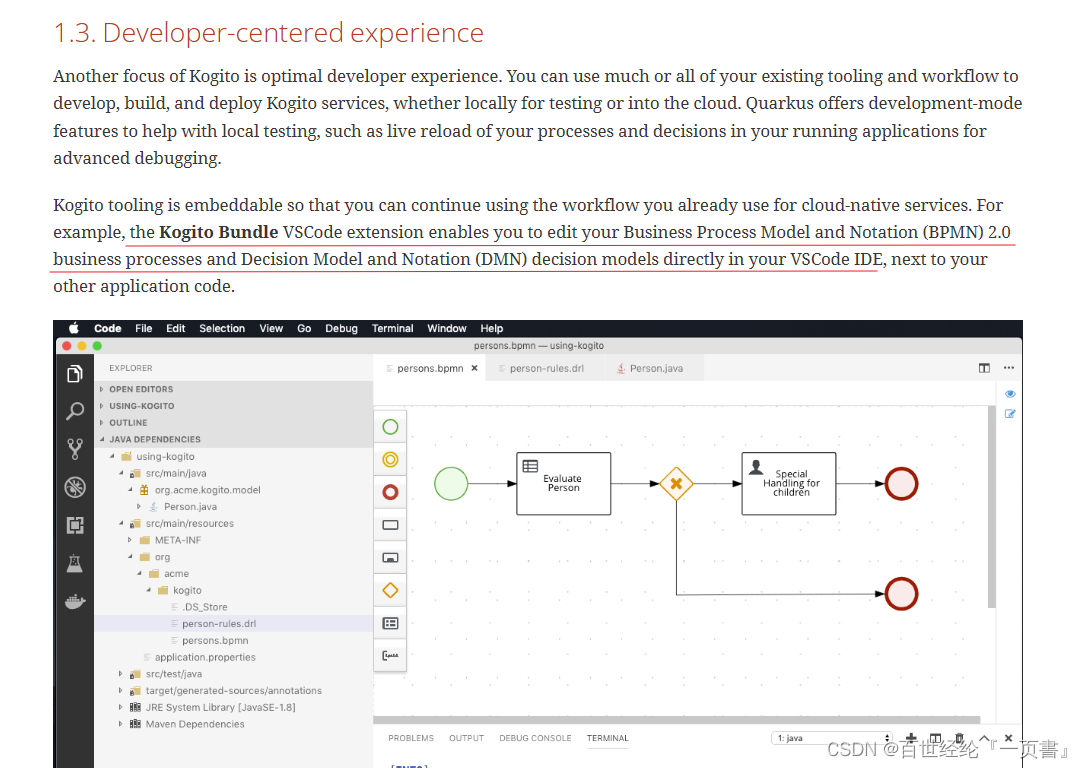Add a new terminal with plus icon

pos(911,738)
